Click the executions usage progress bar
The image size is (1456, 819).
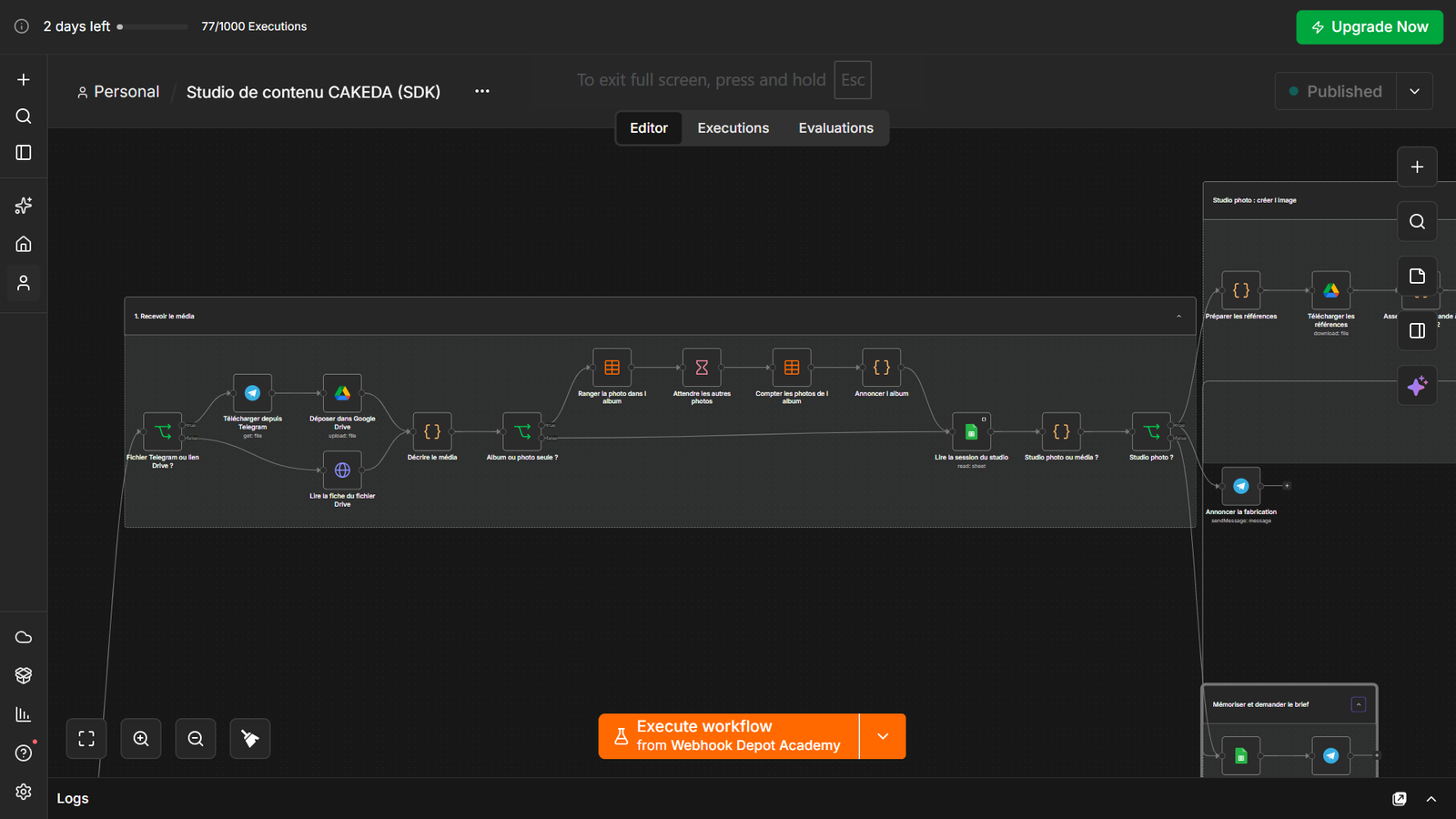point(152,27)
